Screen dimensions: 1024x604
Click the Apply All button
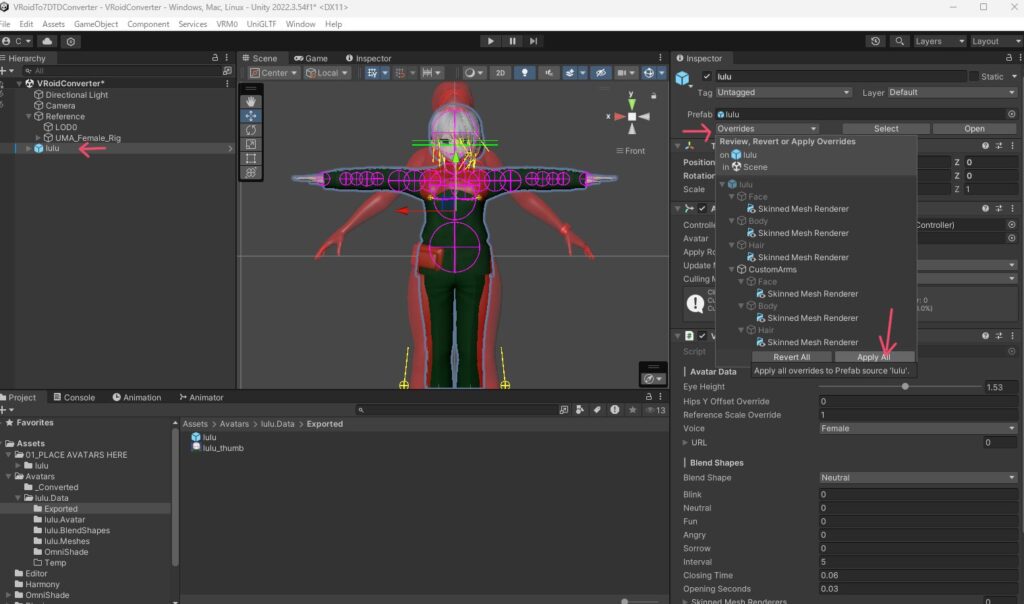pyautogui.click(x=873, y=357)
